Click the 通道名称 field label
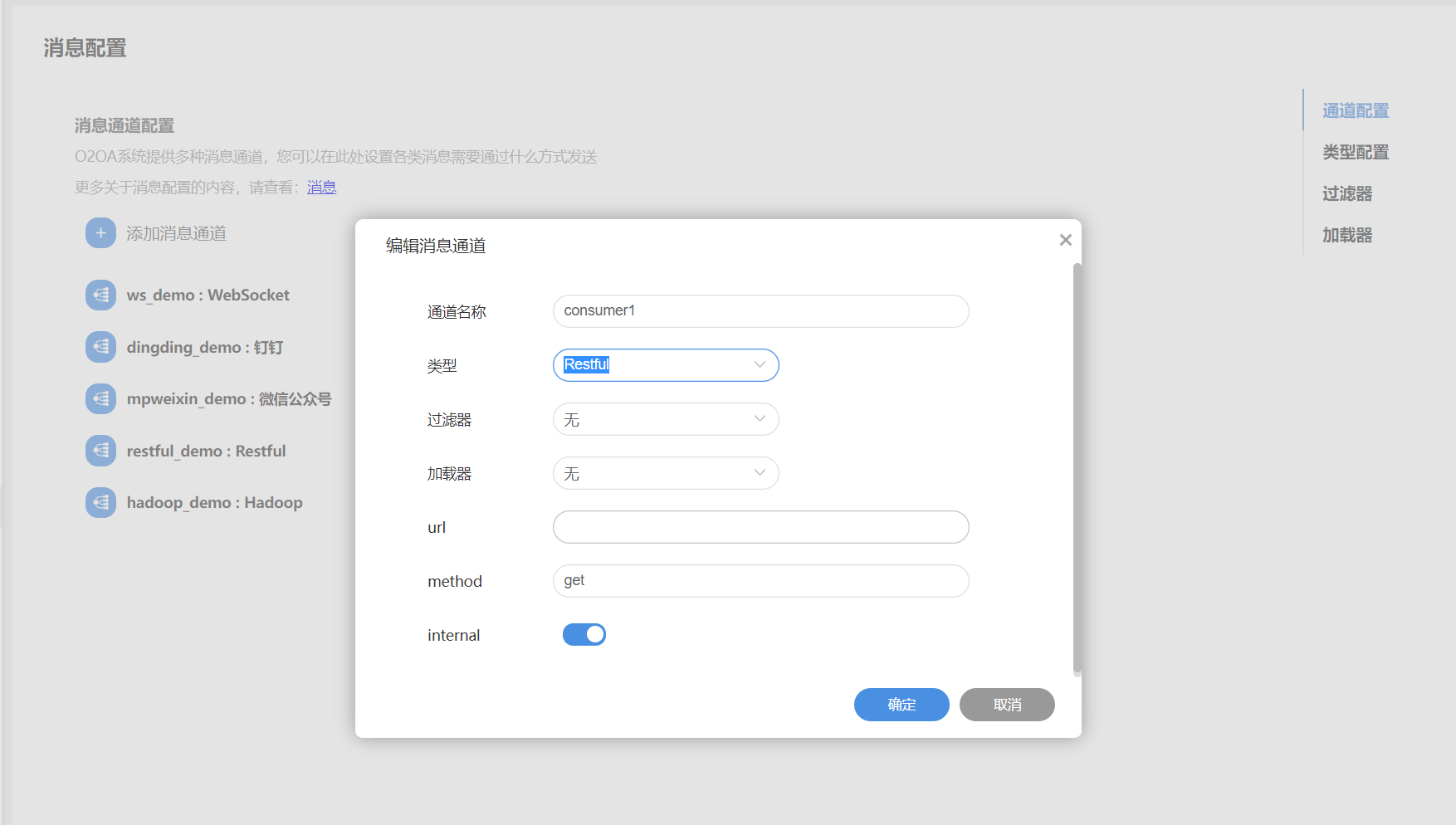 pyautogui.click(x=457, y=312)
